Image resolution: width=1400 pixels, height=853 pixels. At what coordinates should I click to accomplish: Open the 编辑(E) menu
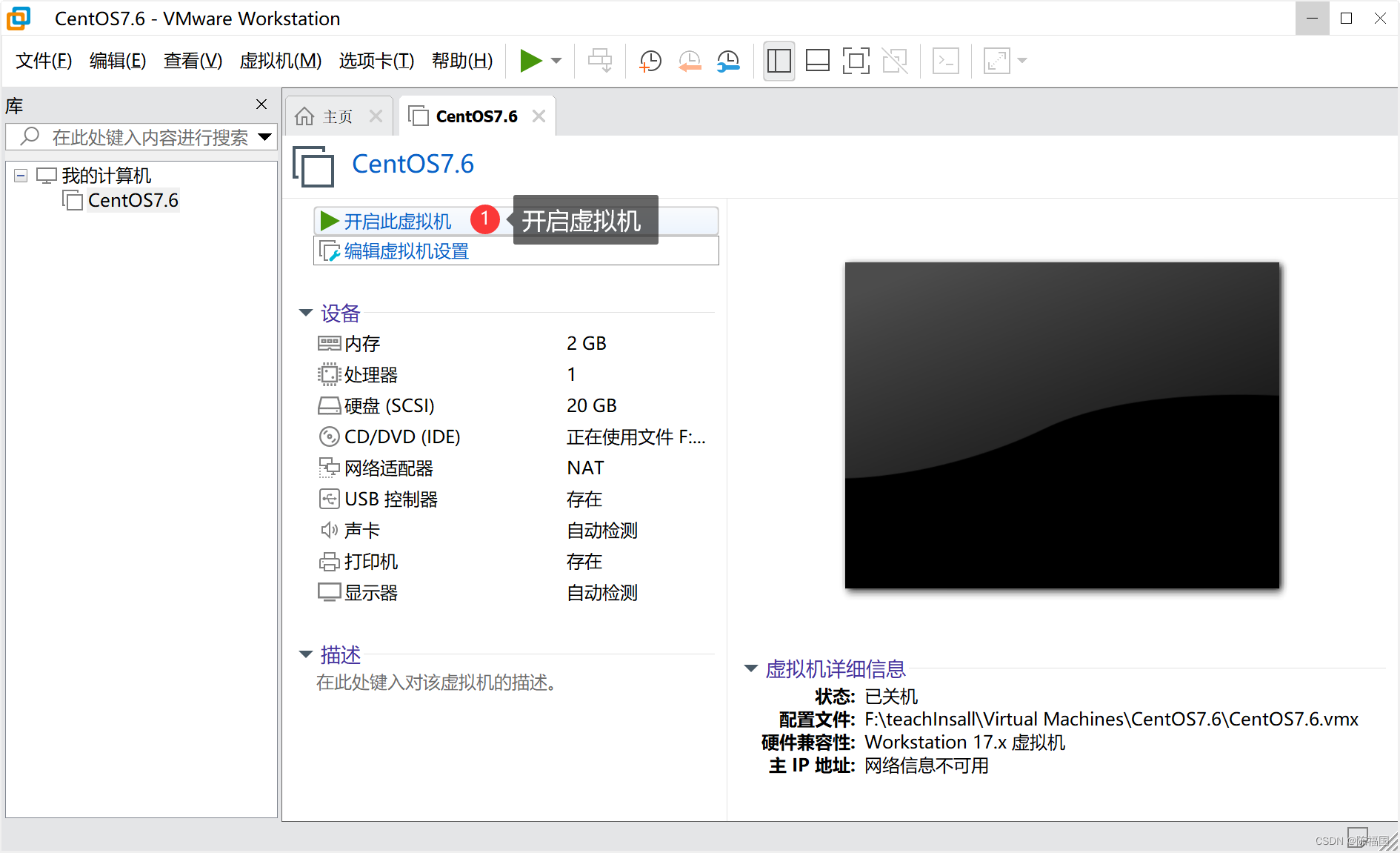point(118,61)
